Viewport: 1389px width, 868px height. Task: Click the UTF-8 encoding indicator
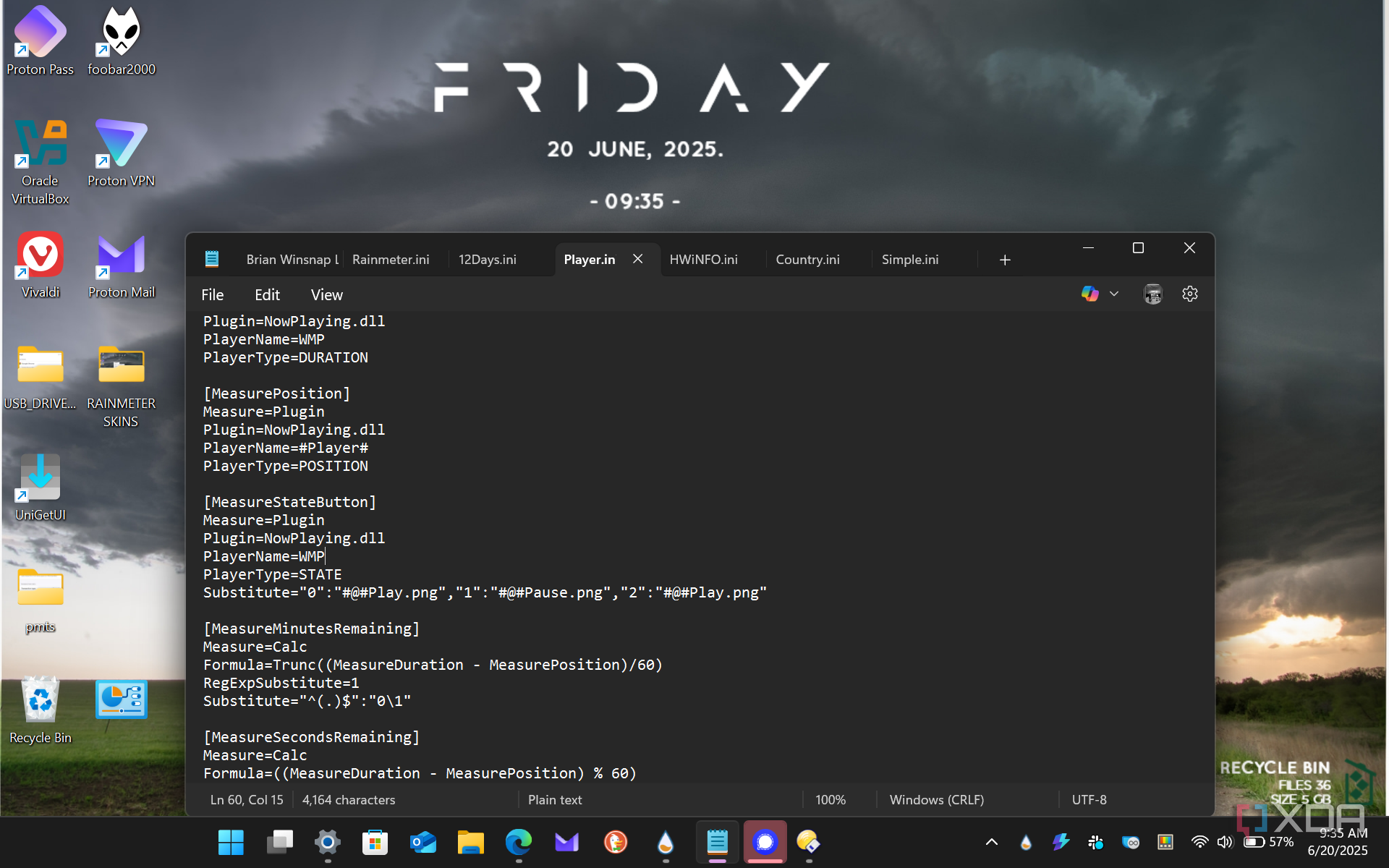point(1089,800)
